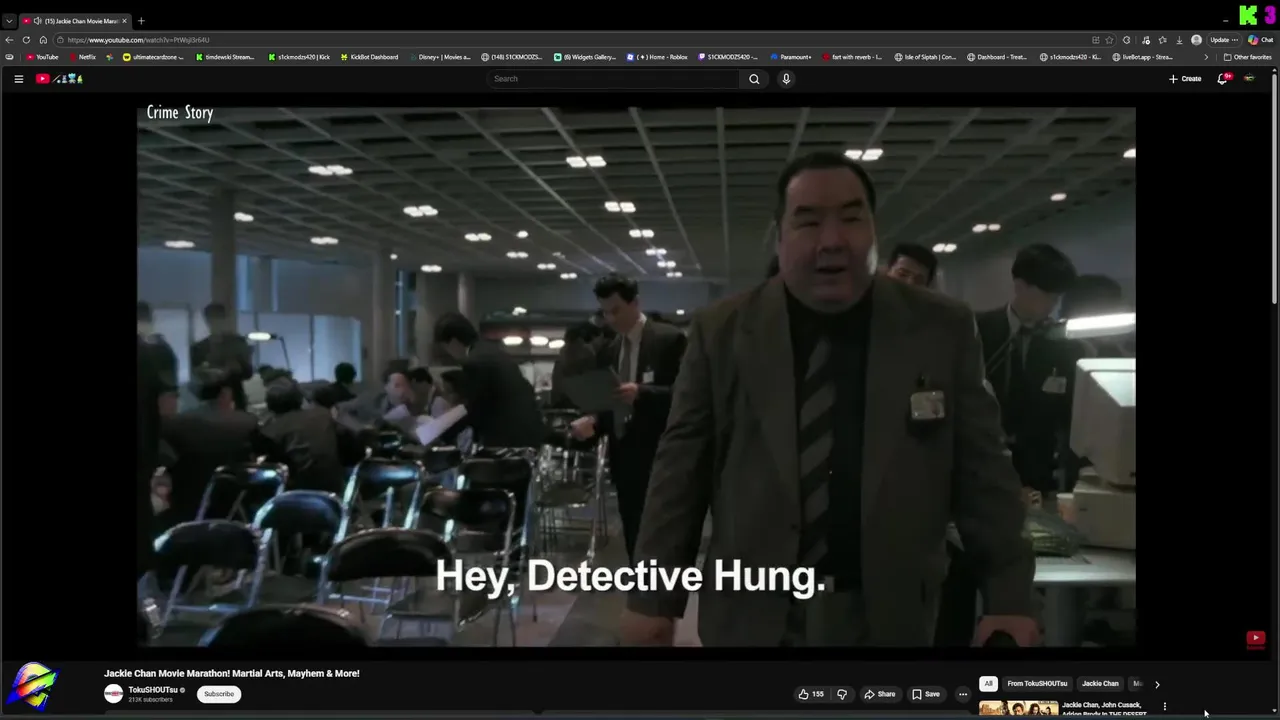Screen dimensions: 1280x720
Task: Save video to playlist
Action: point(926,694)
